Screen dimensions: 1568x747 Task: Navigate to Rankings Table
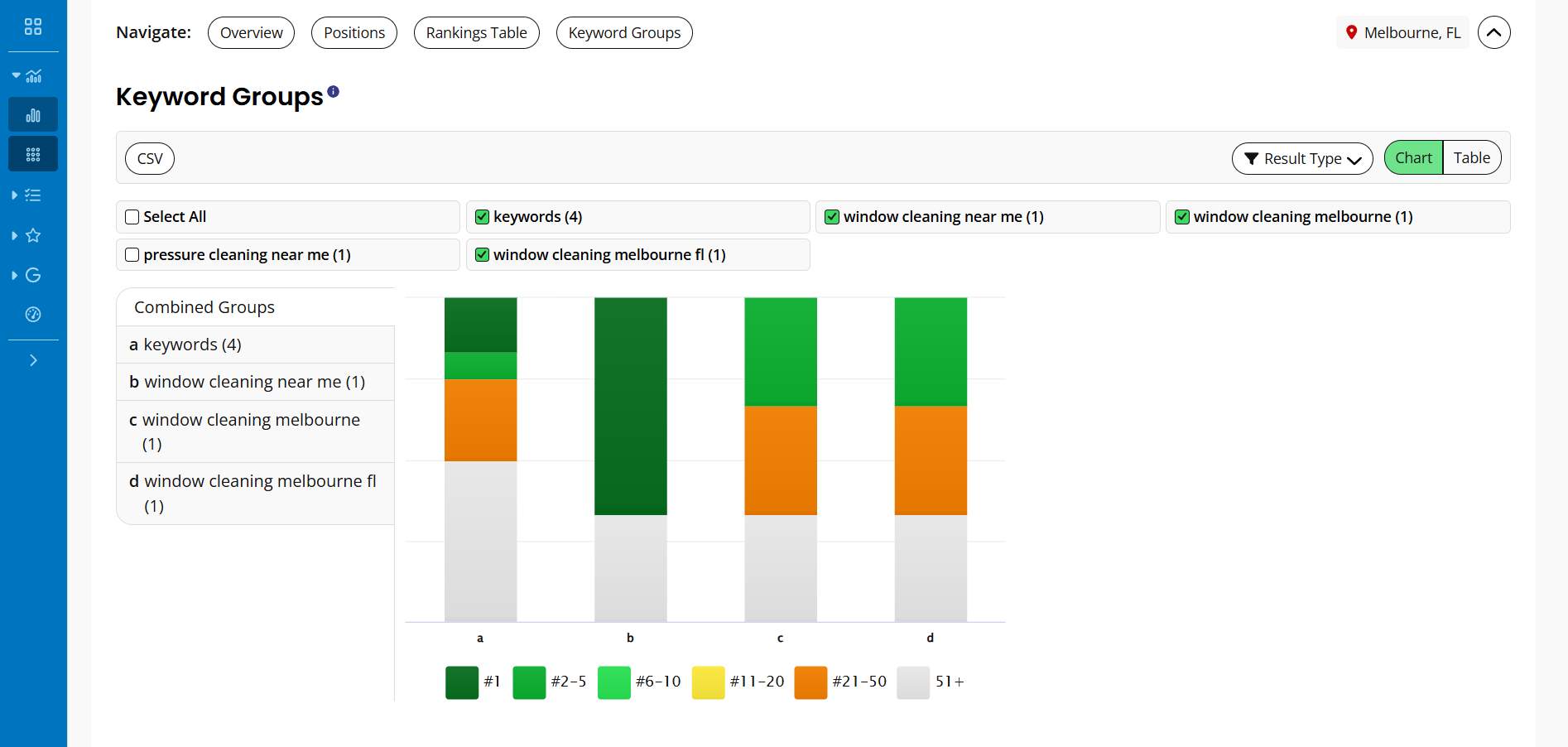coord(476,33)
